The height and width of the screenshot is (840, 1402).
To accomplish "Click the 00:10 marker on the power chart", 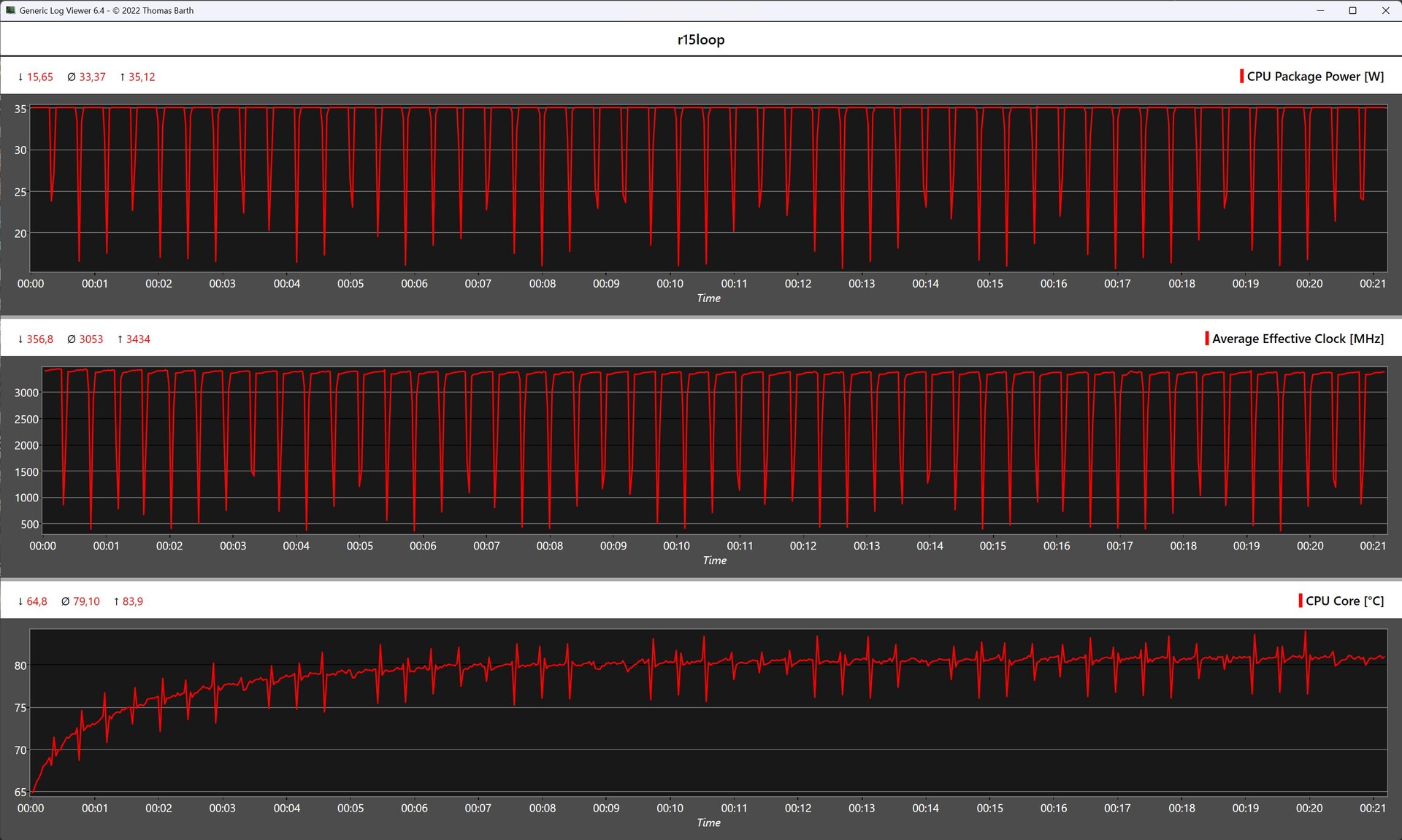I will (670, 283).
